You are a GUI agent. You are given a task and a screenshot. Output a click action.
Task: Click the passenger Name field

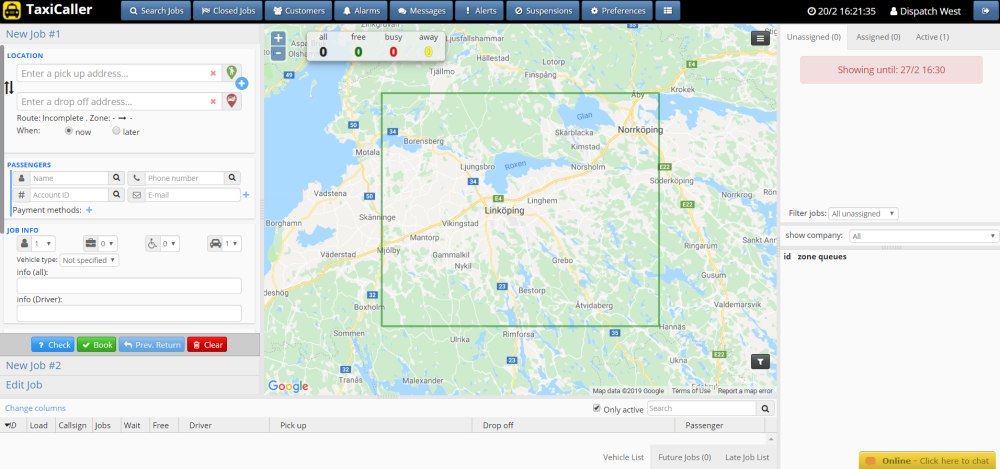69,178
